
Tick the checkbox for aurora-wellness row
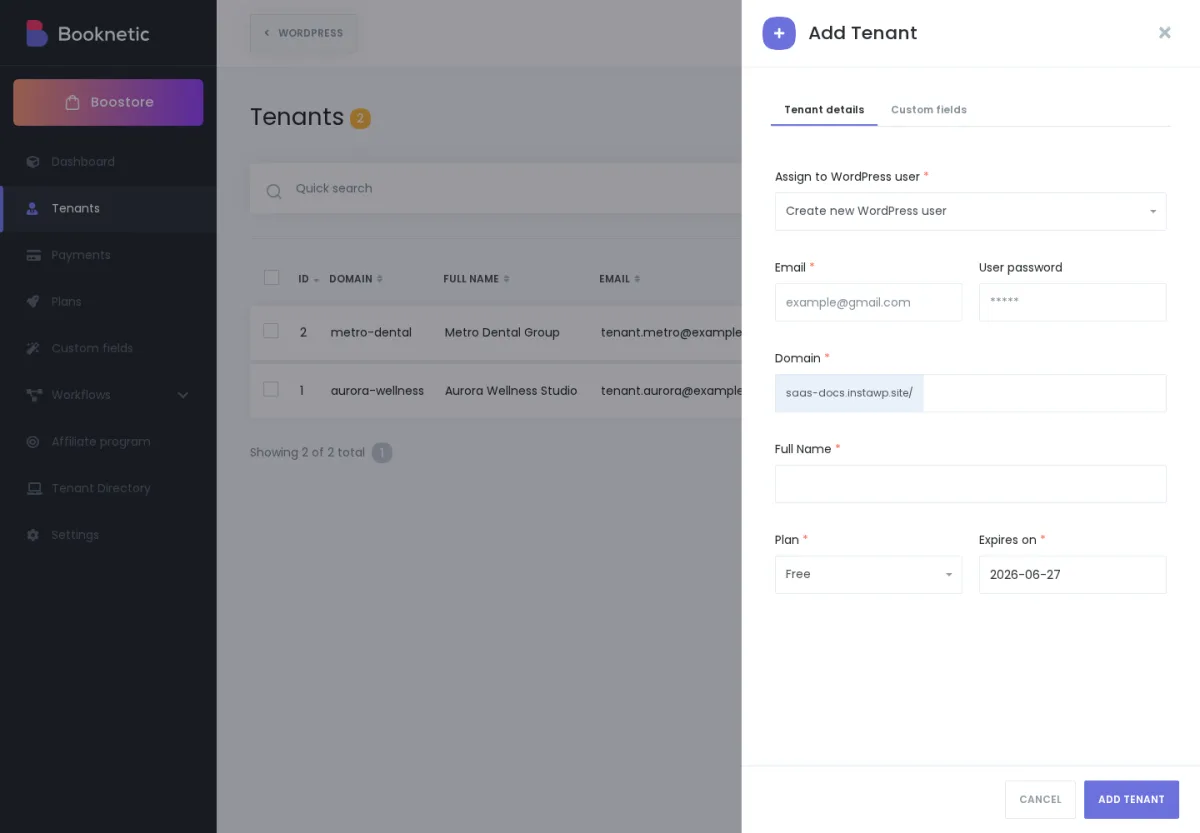point(271,389)
